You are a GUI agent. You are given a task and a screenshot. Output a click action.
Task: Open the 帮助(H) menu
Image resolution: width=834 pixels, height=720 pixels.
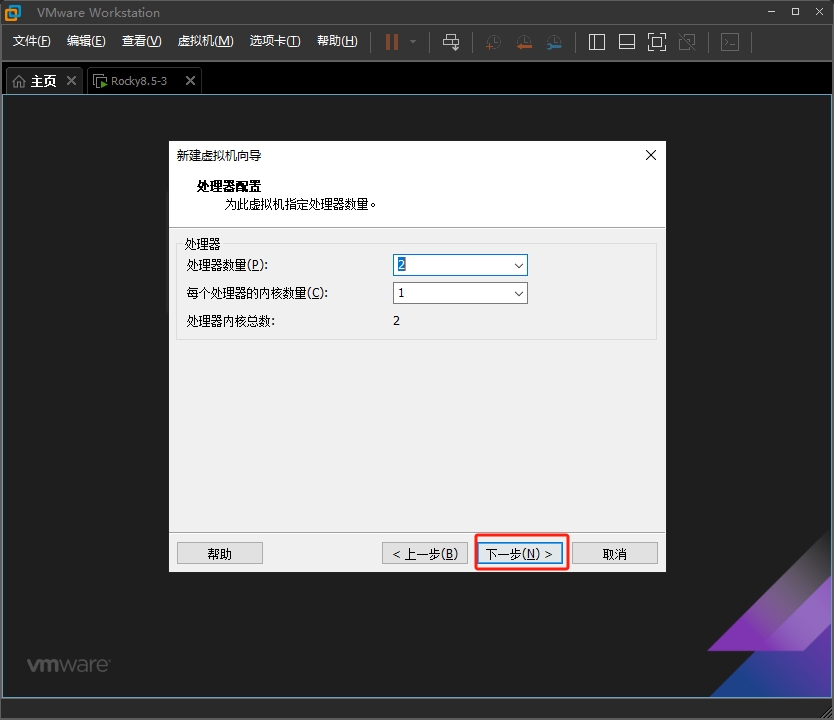point(337,41)
